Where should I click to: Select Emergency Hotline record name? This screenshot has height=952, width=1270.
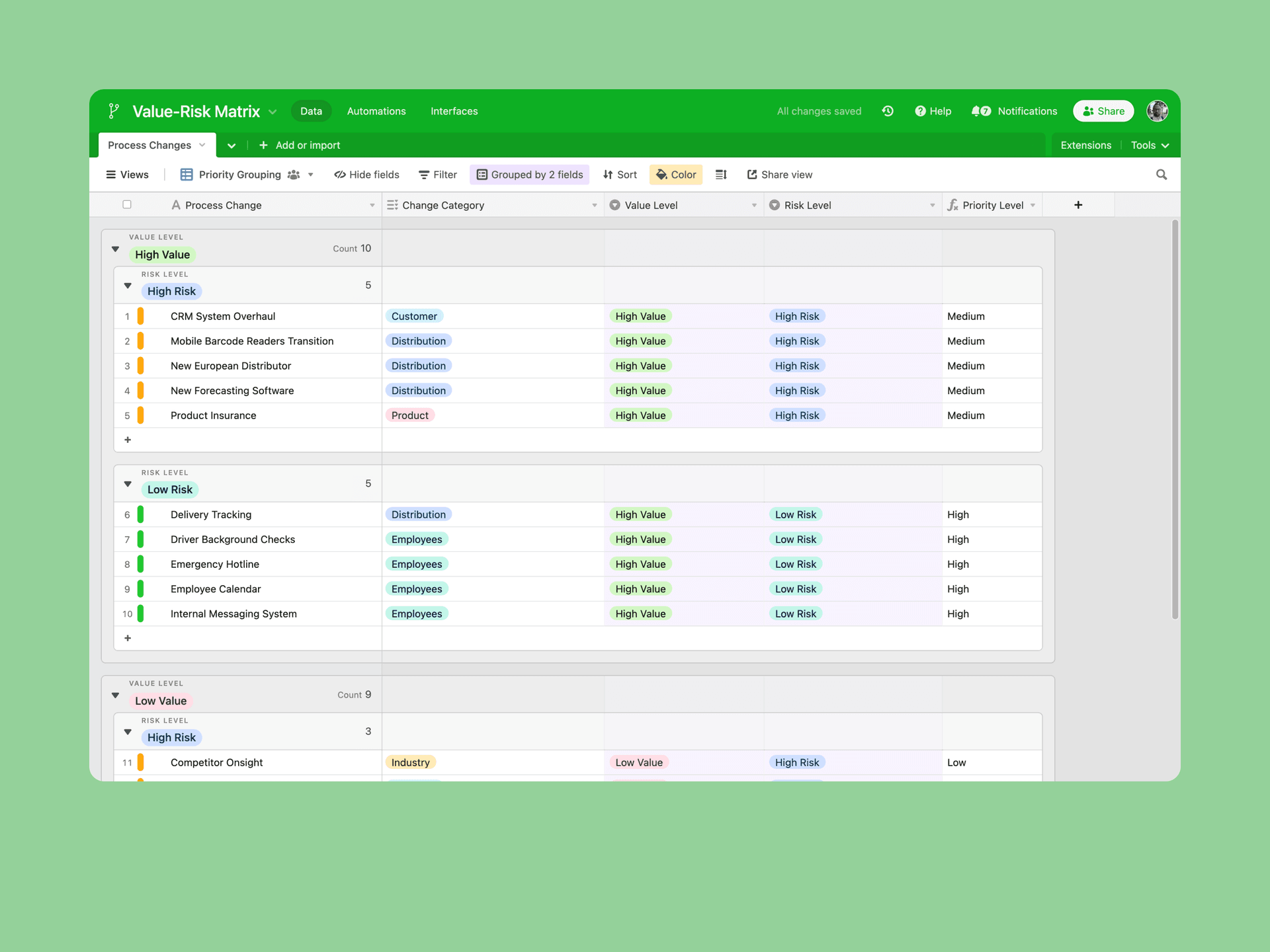point(215,564)
